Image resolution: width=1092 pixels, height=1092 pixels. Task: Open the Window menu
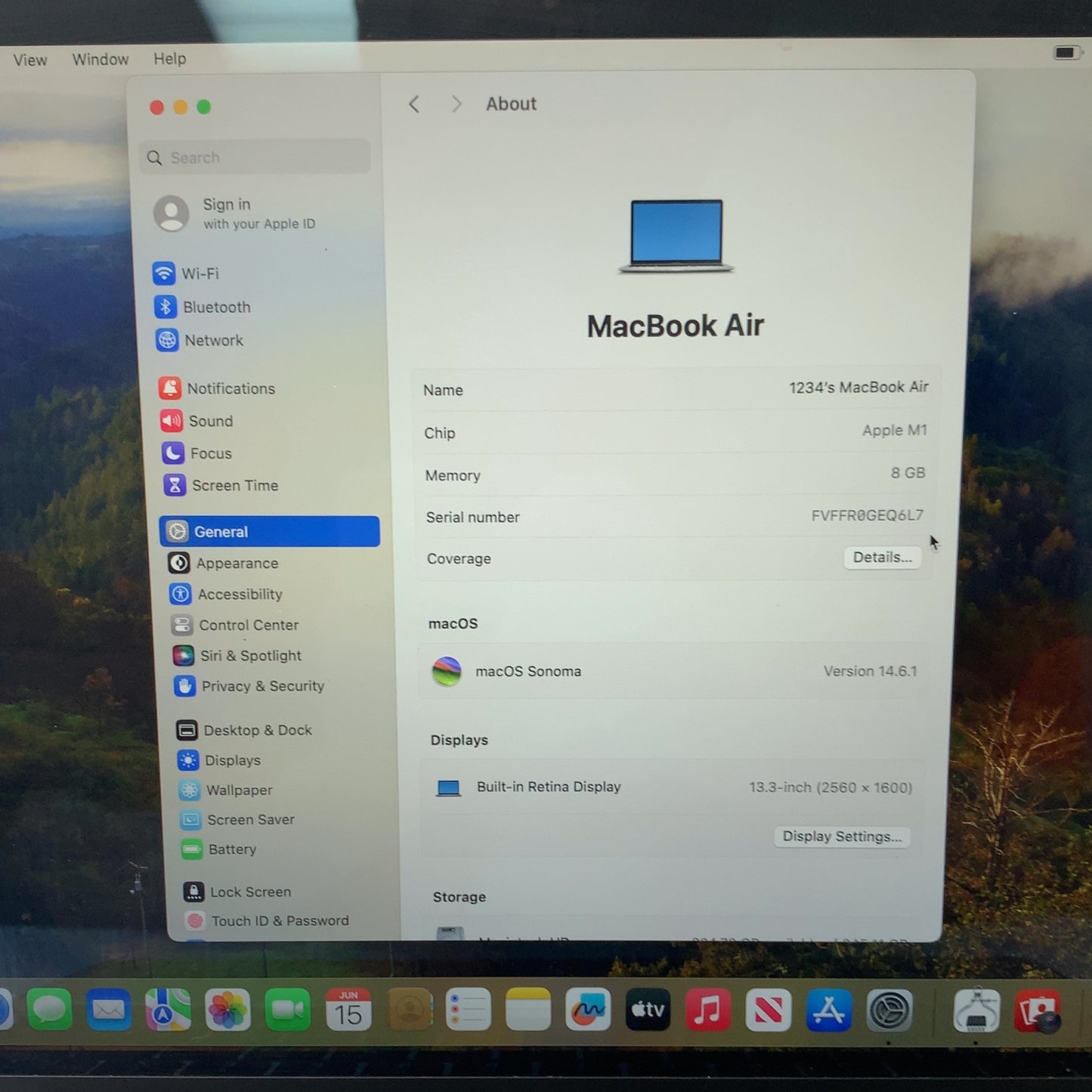(x=101, y=59)
